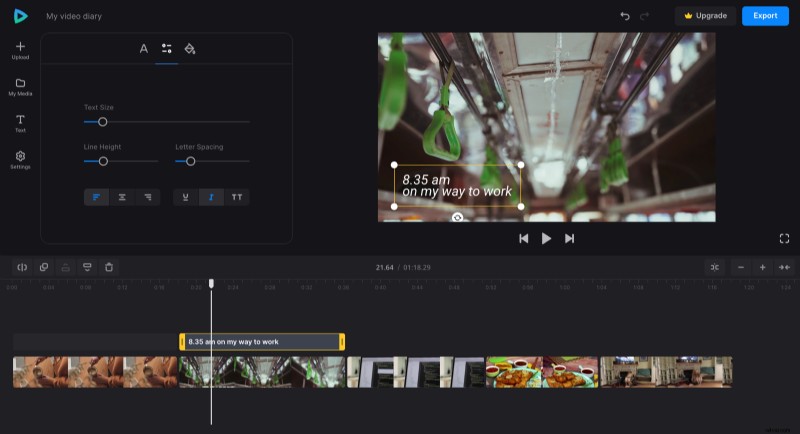Click the Export button
The height and width of the screenshot is (434, 800).
(765, 16)
